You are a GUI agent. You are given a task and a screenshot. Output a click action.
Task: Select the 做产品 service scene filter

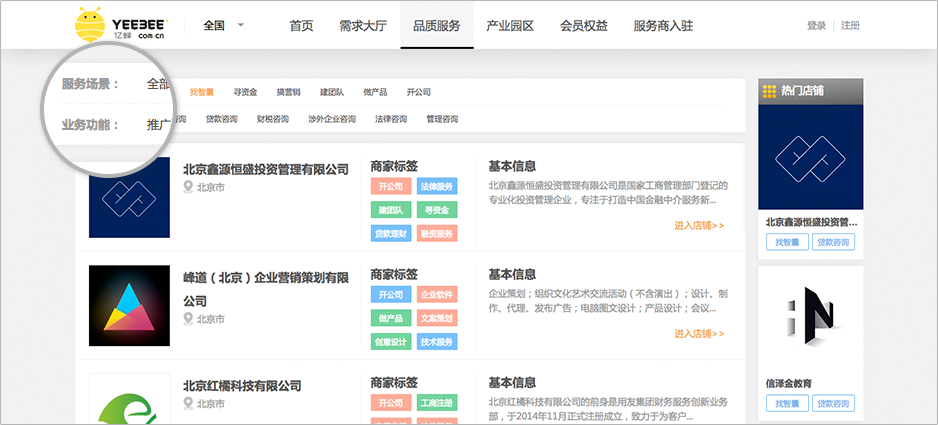pos(375,92)
